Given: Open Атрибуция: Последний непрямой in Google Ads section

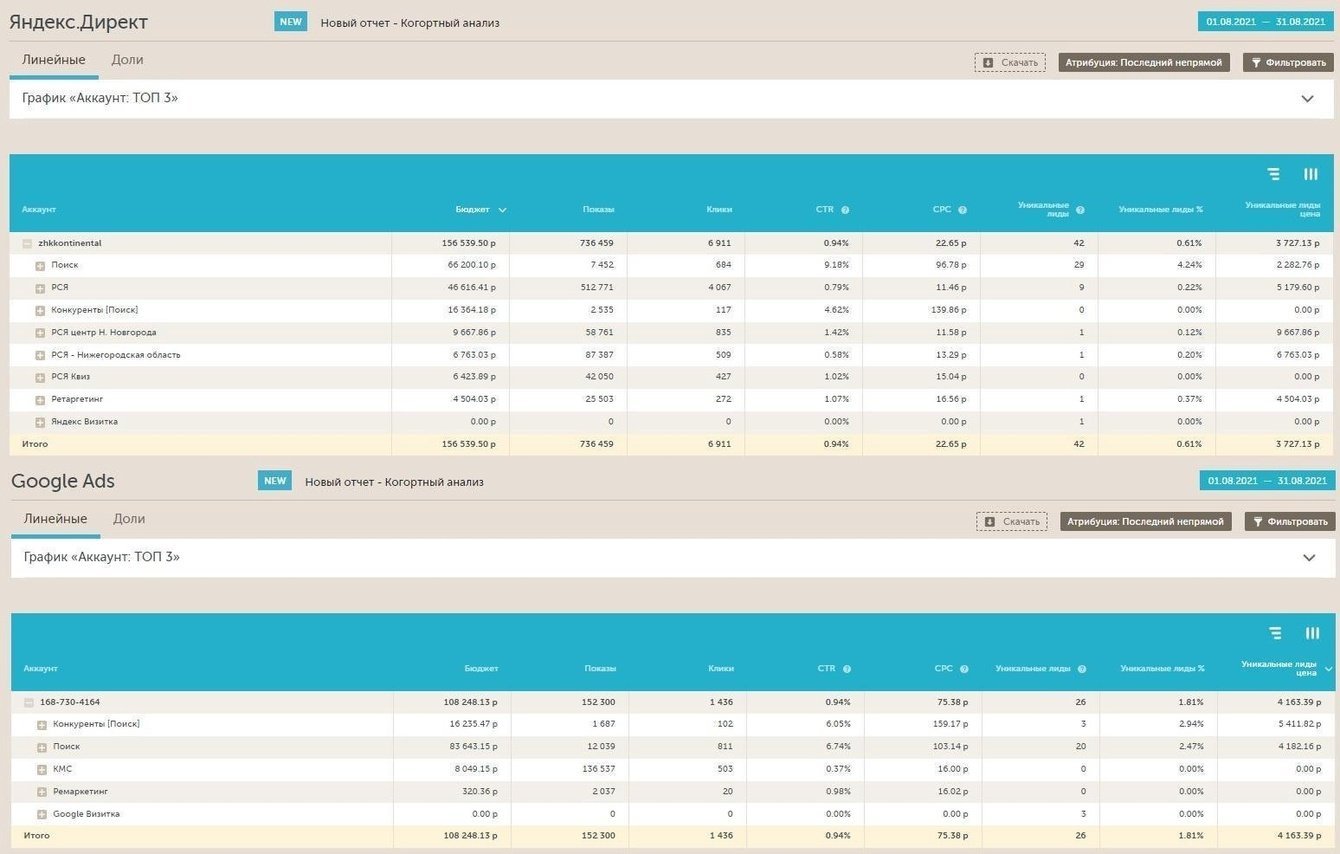Looking at the screenshot, I should click(1146, 521).
